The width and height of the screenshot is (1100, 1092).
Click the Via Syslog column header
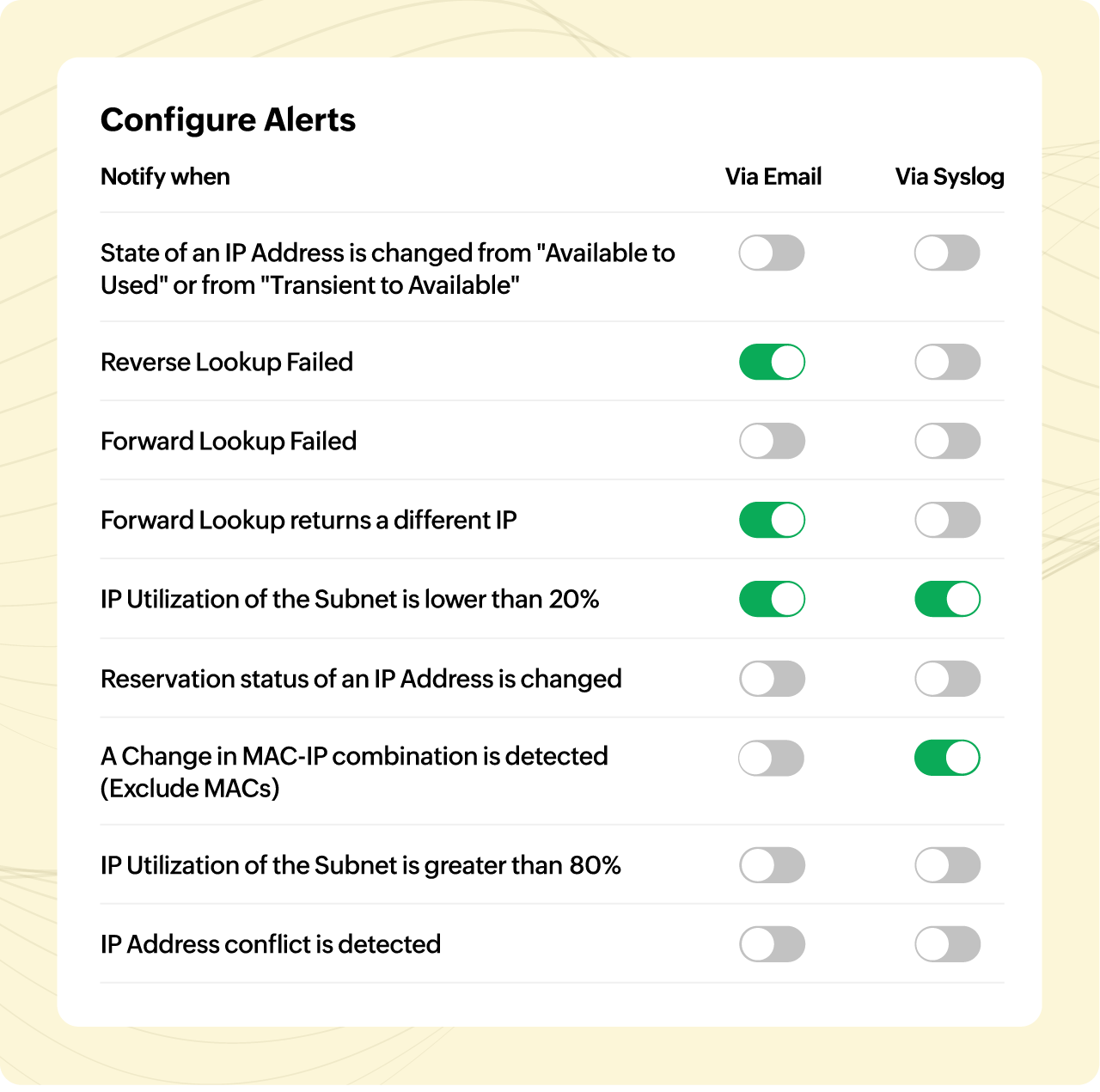(x=950, y=177)
